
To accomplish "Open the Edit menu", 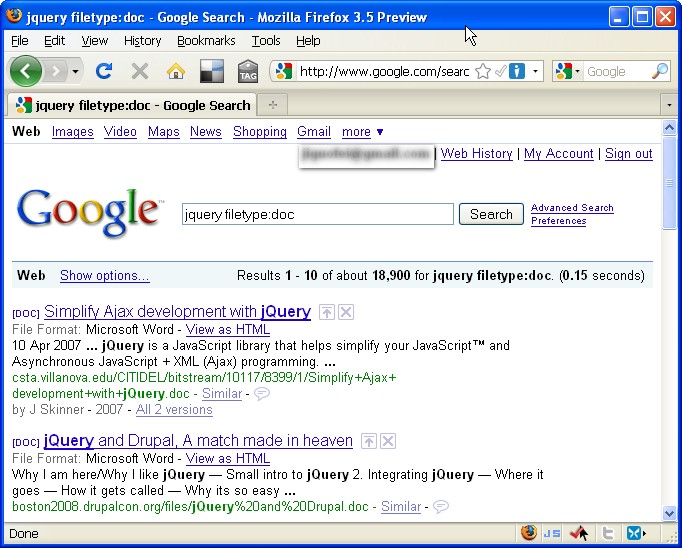I will coord(54,41).
